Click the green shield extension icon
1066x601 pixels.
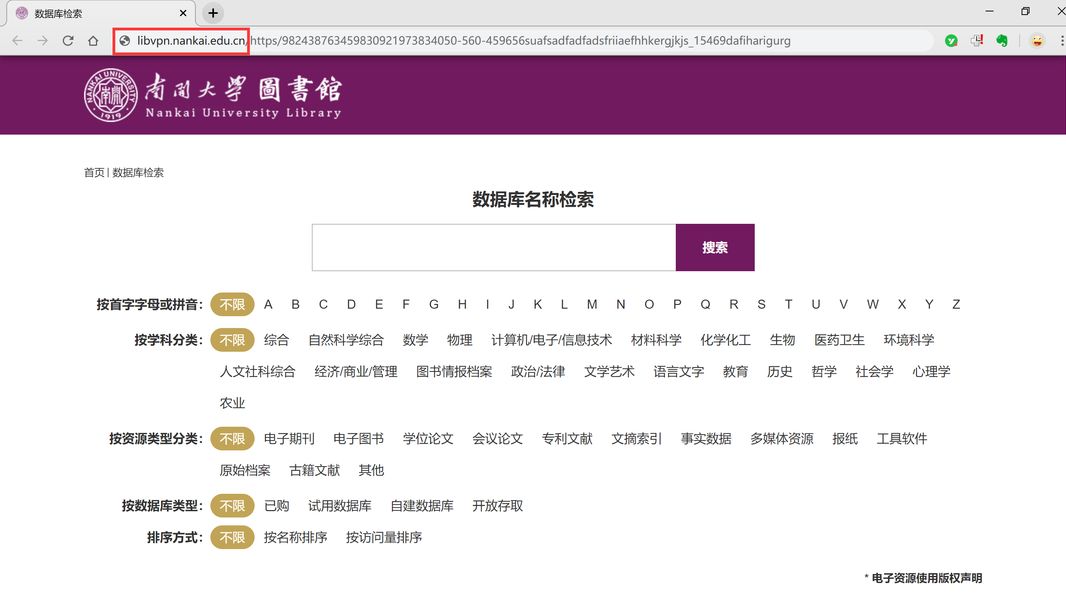coord(951,41)
